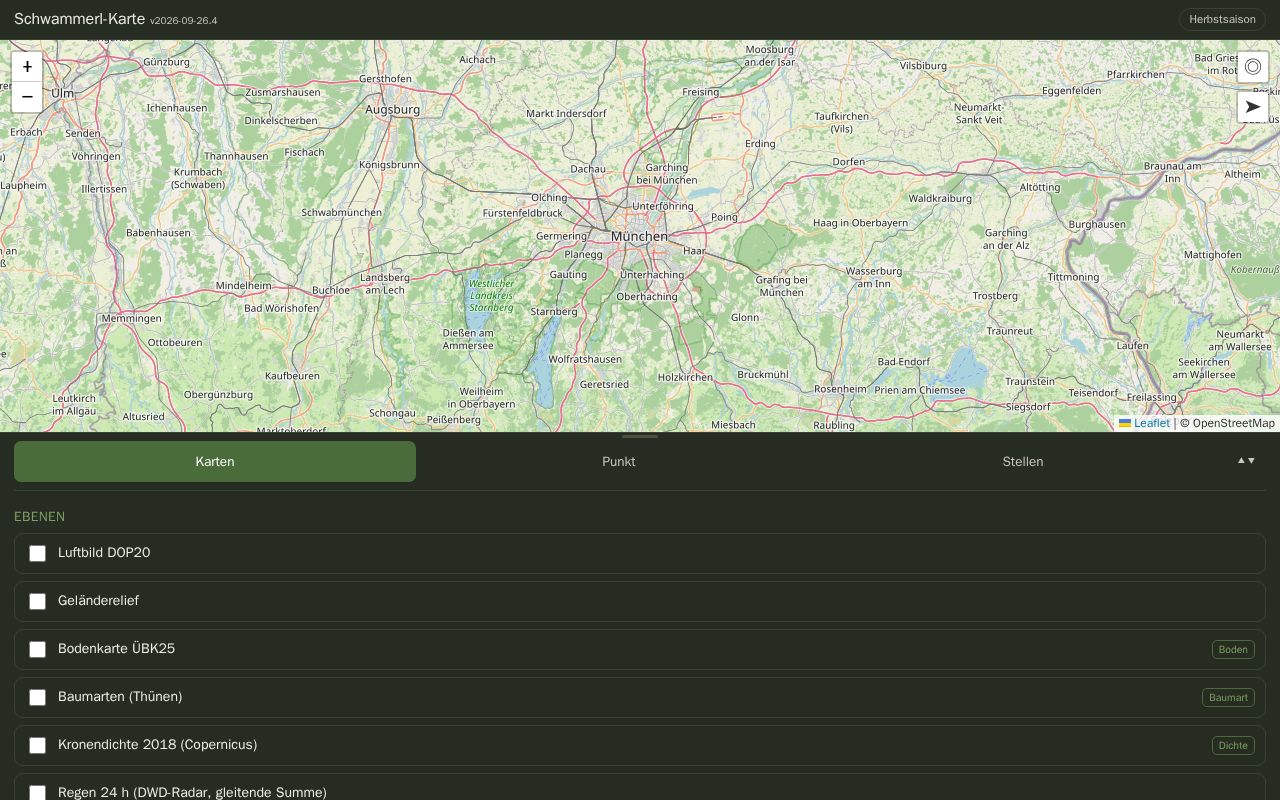The image size is (1280, 800).
Task: Click the Dichte tag button
Action: [1233, 745]
